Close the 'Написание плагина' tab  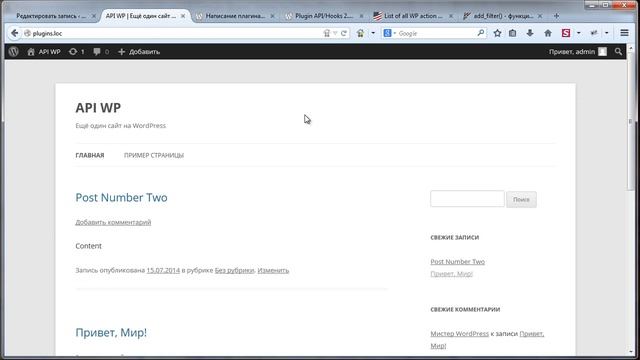click(272, 16)
